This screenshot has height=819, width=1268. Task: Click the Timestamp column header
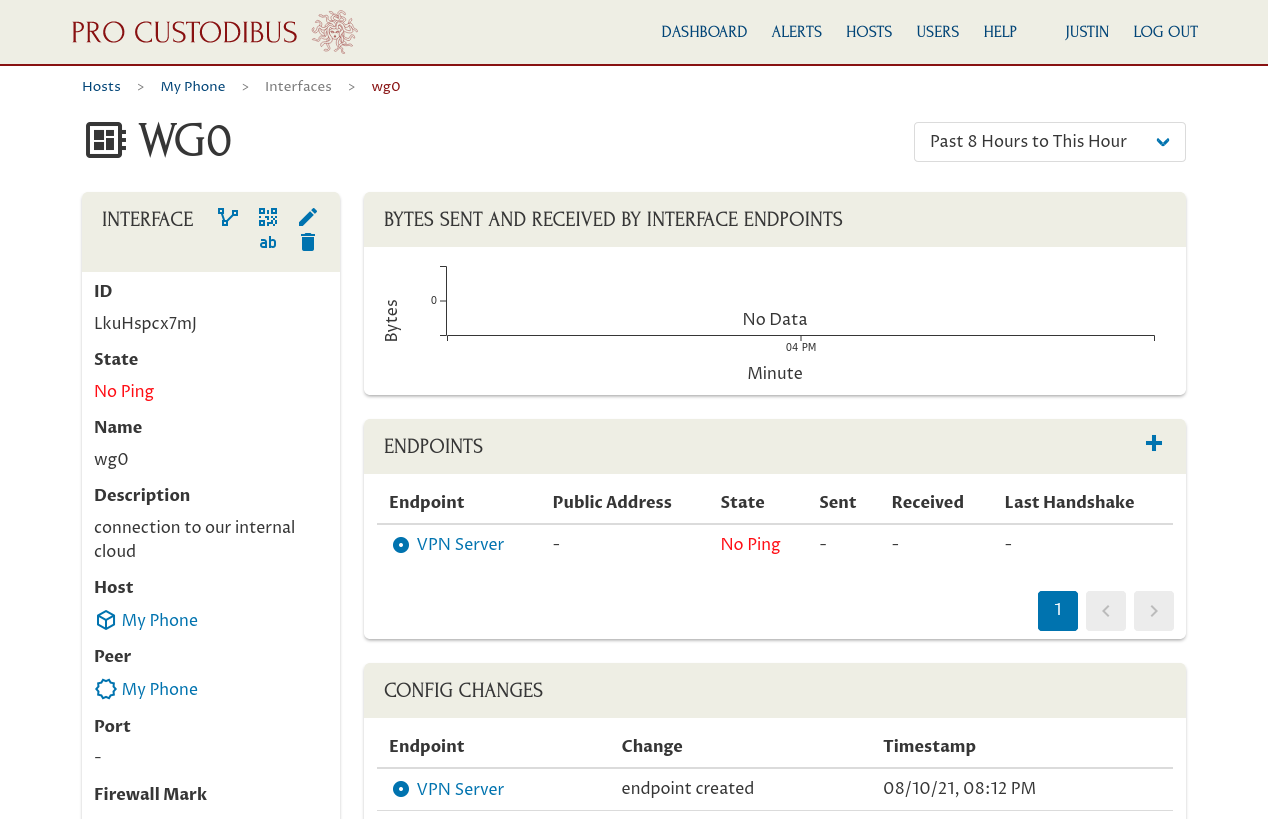pyautogui.click(x=929, y=747)
